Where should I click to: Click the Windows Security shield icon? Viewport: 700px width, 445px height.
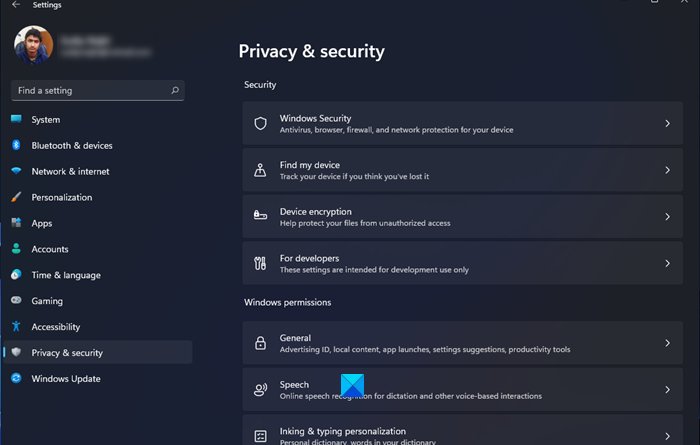[260, 123]
